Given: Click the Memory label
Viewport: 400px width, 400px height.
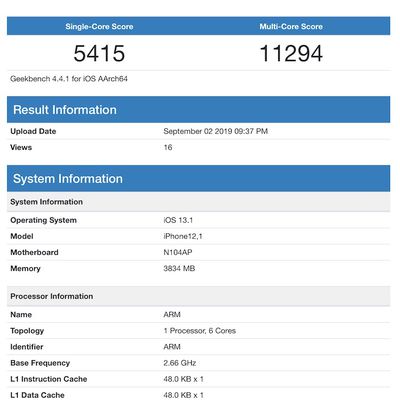Looking at the screenshot, I should (x=25, y=269).
